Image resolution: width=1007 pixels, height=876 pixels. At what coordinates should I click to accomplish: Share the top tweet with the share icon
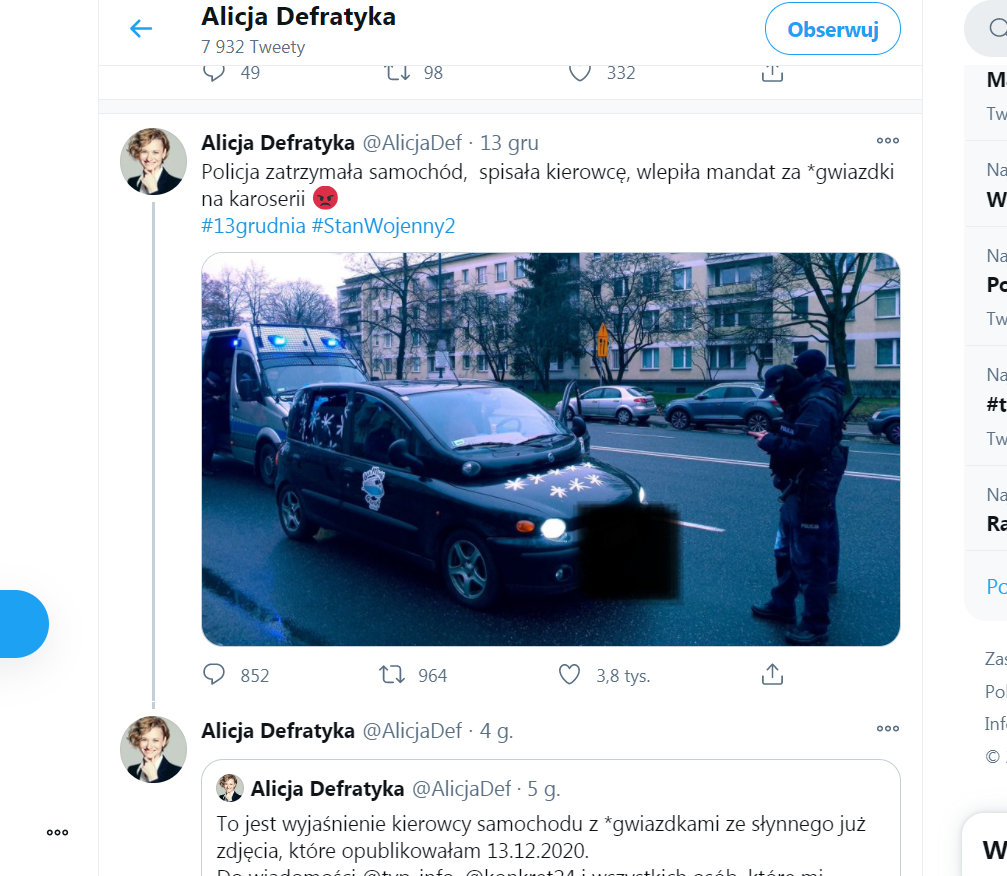pos(771,71)
